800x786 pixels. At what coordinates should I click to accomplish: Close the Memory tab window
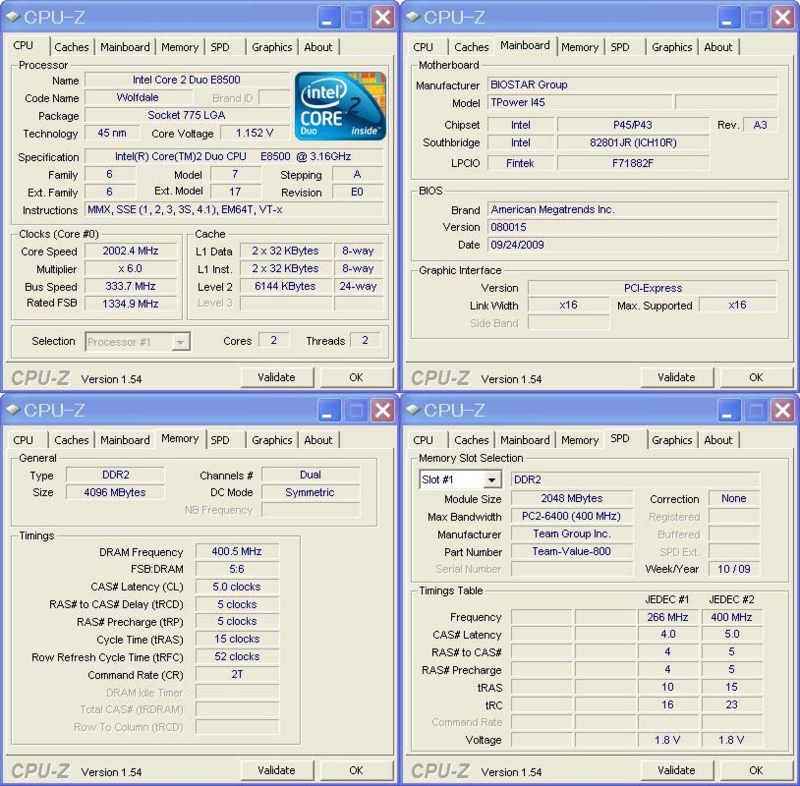(x=383, y=411)
